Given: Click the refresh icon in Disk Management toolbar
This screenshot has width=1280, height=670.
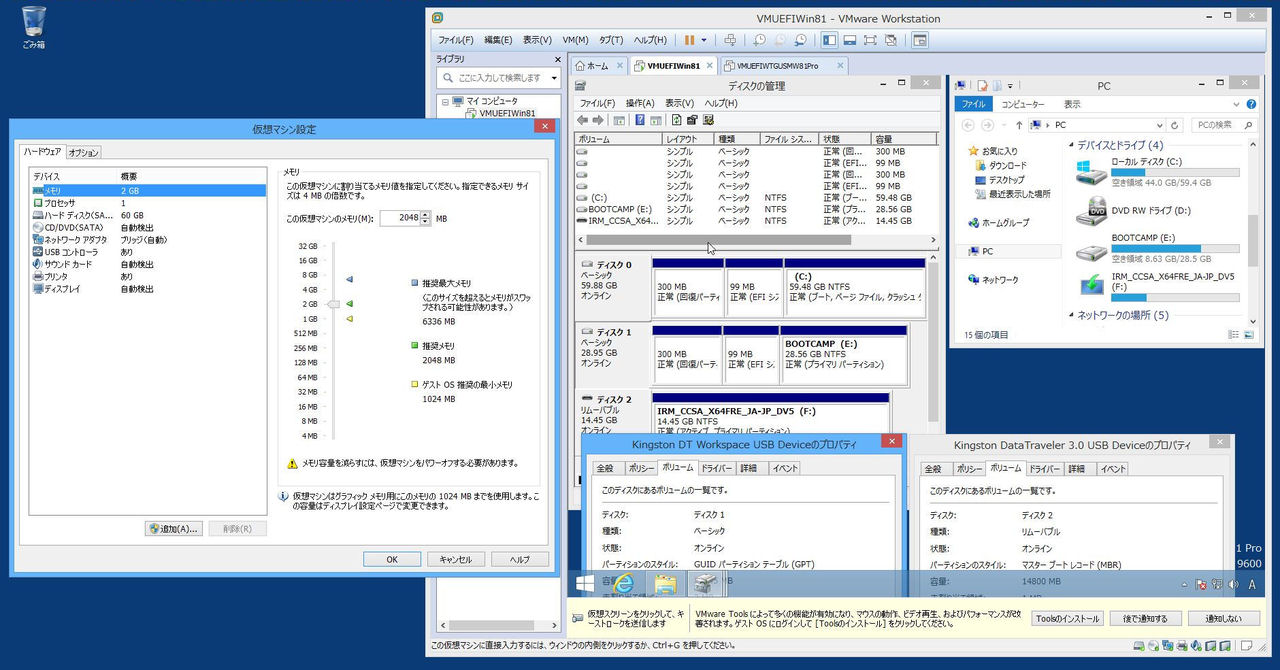Looking at the screenshot, I should [677, 120].
